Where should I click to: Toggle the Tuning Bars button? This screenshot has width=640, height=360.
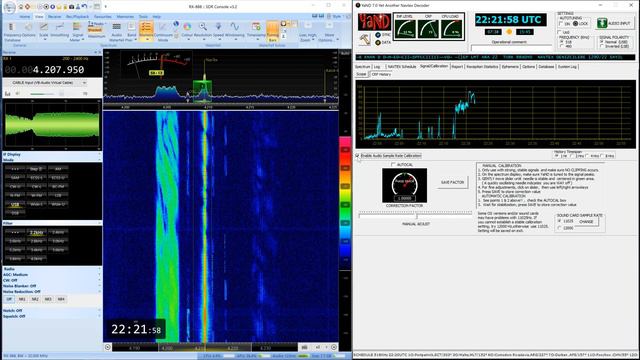coord(272,31)
